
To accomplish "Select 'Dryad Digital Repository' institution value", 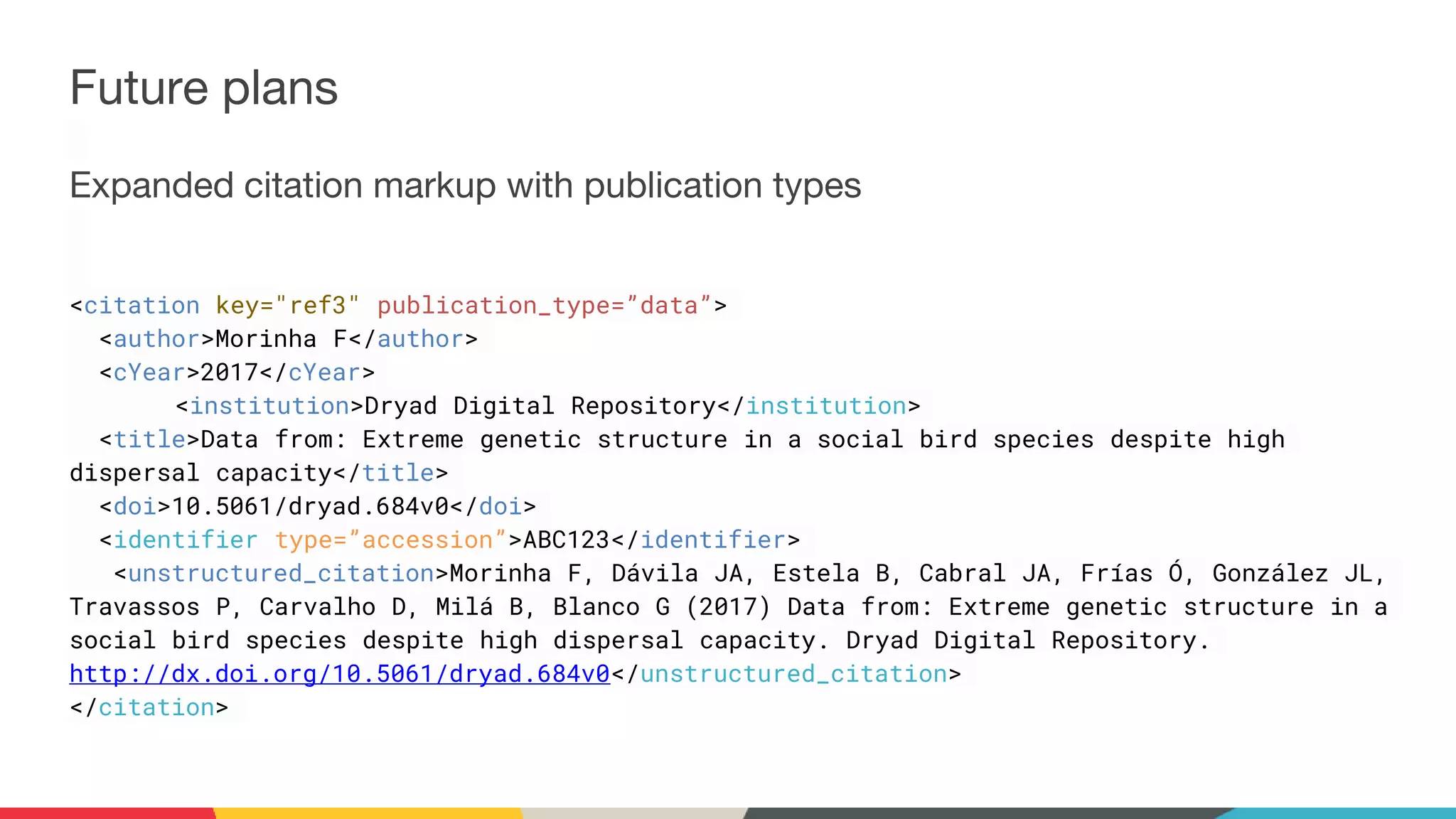I will 540,406.
